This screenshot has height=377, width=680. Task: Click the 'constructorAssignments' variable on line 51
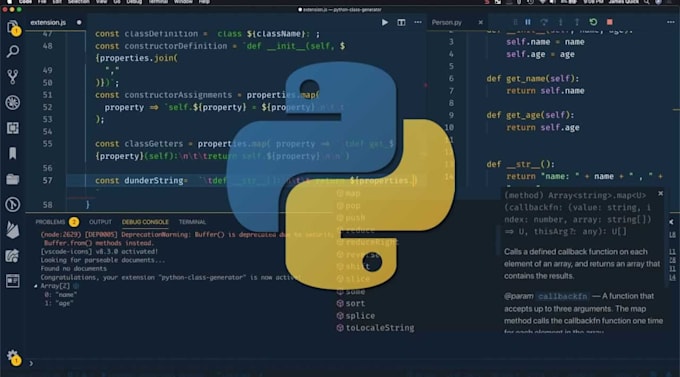pyautogui.click(x=178, y=95)
